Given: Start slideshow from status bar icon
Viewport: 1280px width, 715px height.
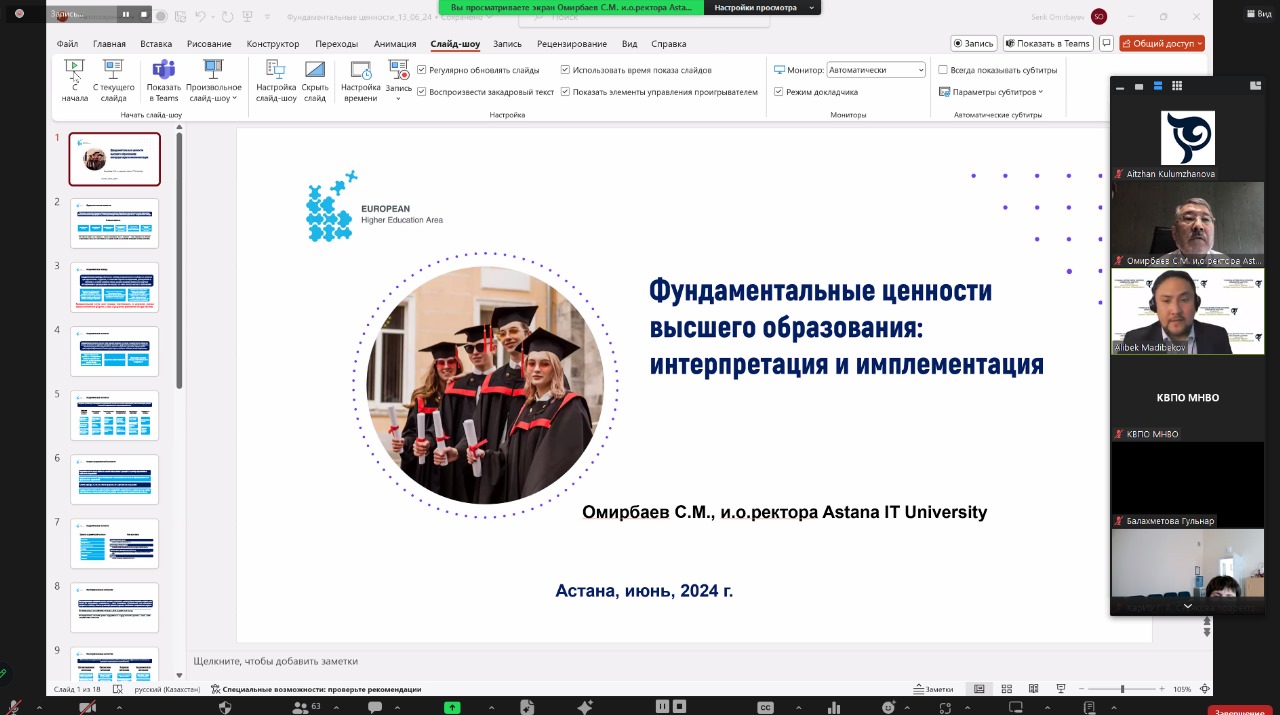Looking at the screenshot, I should click(x=1060, y=689).
